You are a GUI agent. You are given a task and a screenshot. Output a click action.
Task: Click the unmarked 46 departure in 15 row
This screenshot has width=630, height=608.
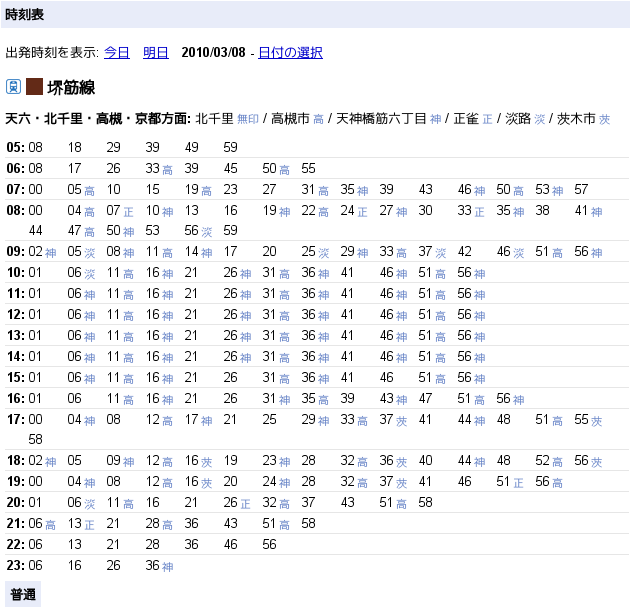pos(387,377)
